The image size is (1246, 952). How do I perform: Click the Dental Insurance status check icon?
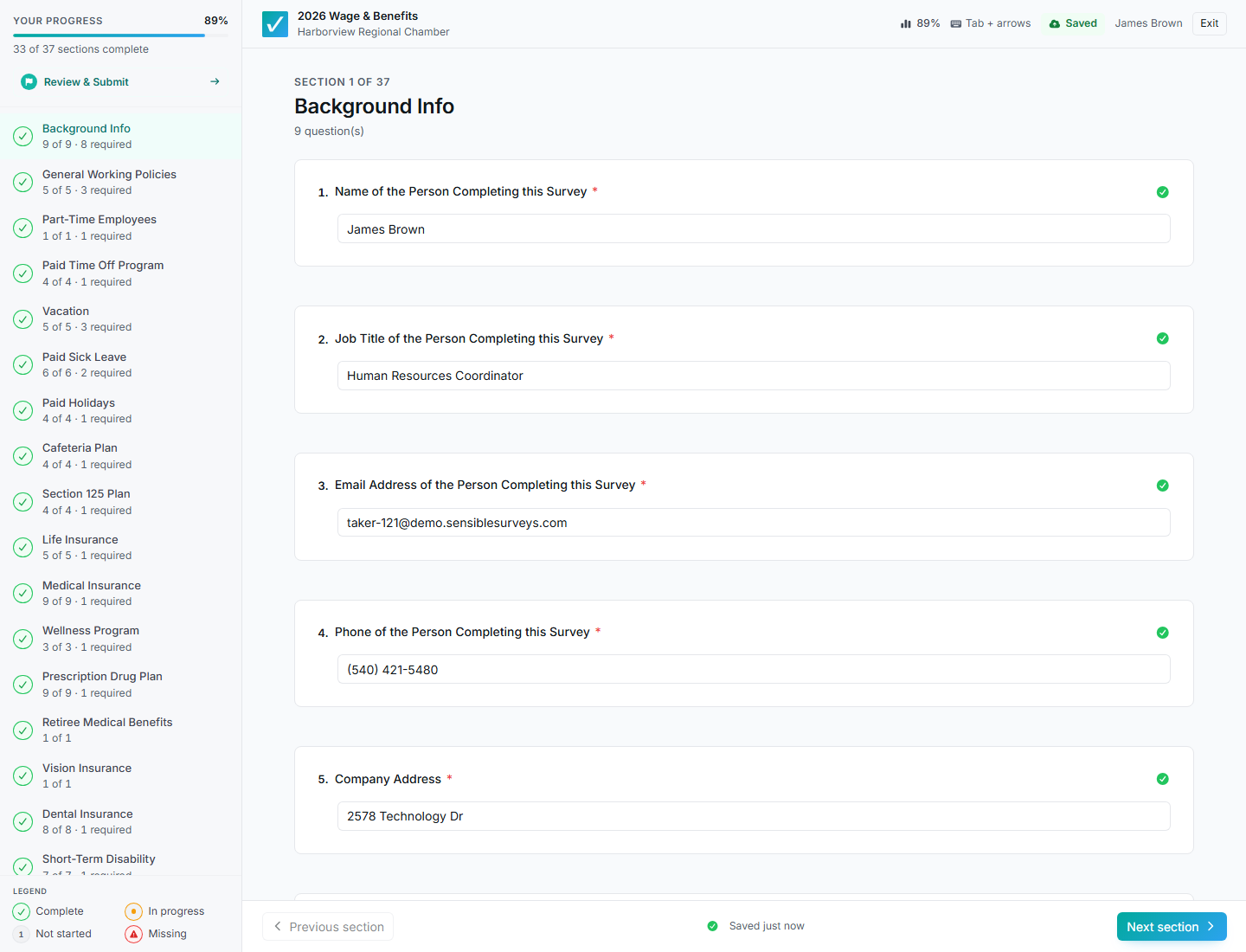[23, 821]
